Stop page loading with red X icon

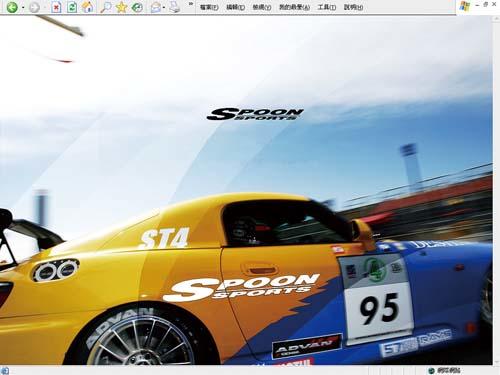56,7
